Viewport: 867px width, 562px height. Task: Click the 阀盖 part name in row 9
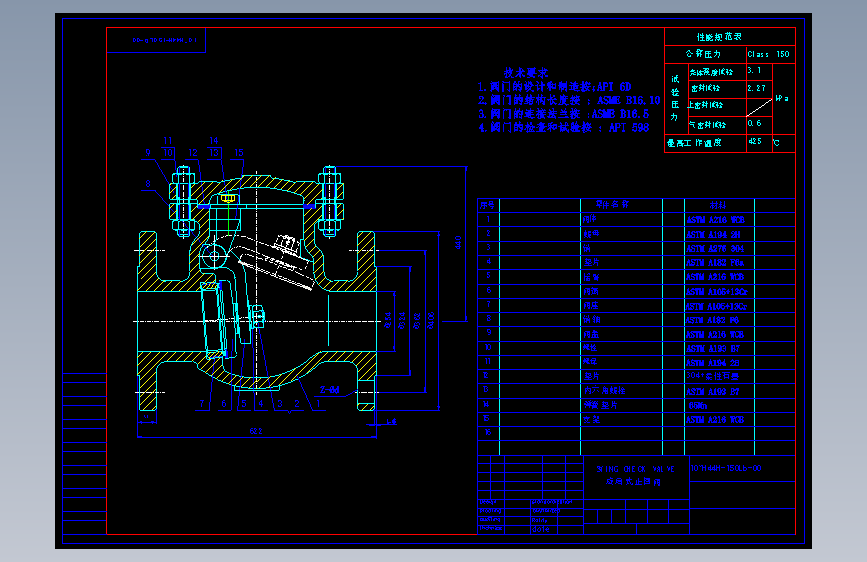591,335
